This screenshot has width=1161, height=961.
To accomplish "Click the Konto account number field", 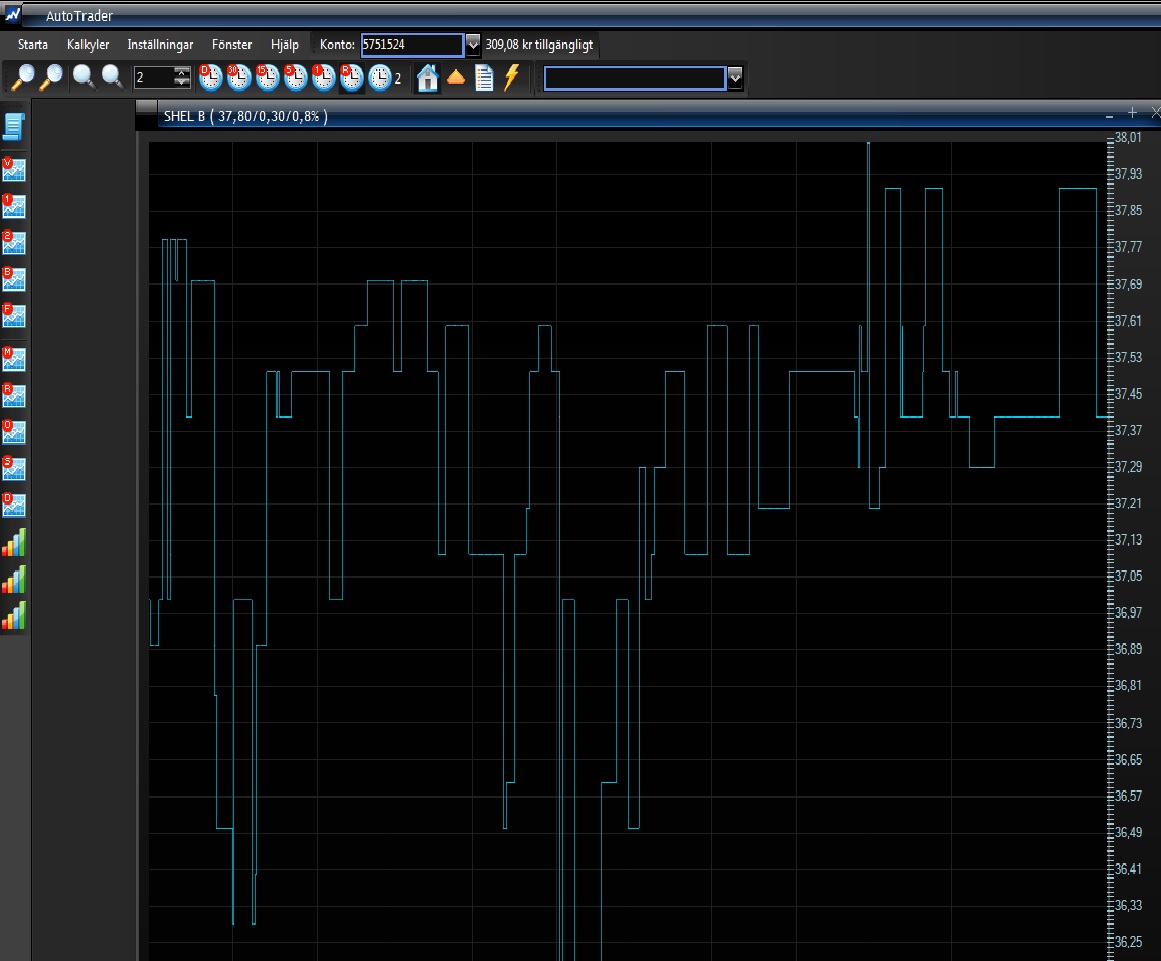I will 411,45.
